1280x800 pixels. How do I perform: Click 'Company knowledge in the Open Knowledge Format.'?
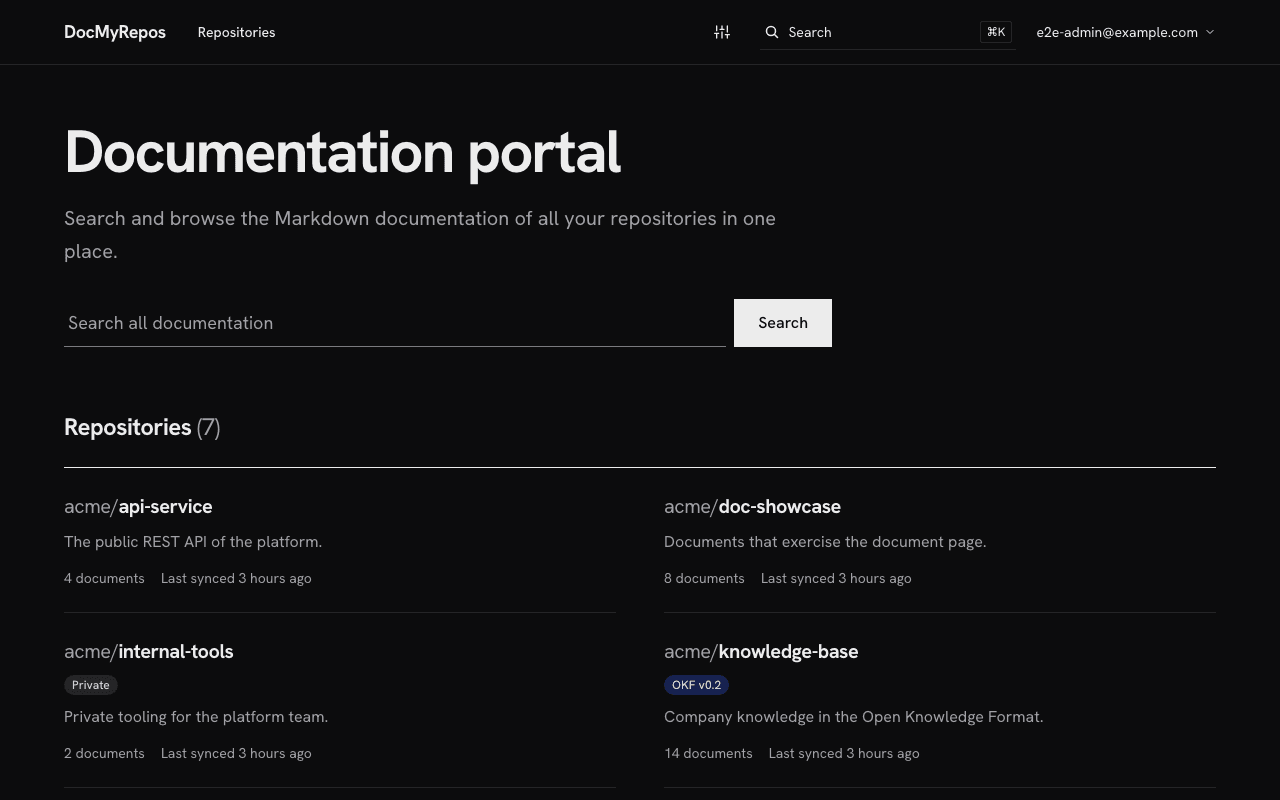(854, 717)
